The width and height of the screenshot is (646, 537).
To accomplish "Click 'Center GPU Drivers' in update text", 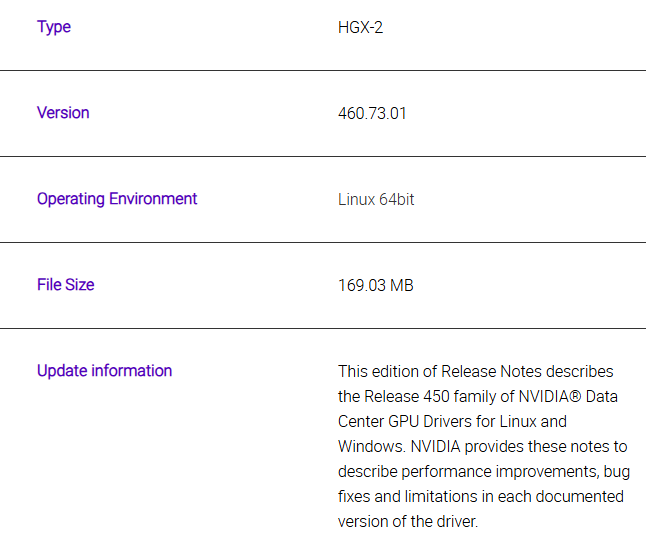I will pyautogui.click(x=403, y=421).
